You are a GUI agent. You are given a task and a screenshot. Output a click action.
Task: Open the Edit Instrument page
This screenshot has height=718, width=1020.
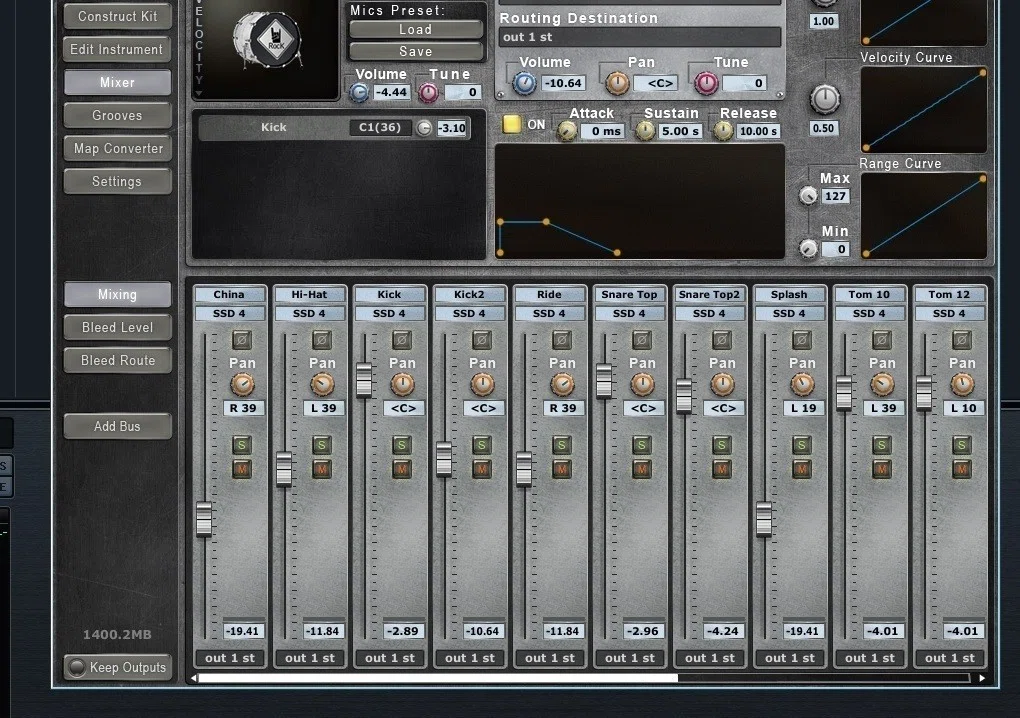118,49
